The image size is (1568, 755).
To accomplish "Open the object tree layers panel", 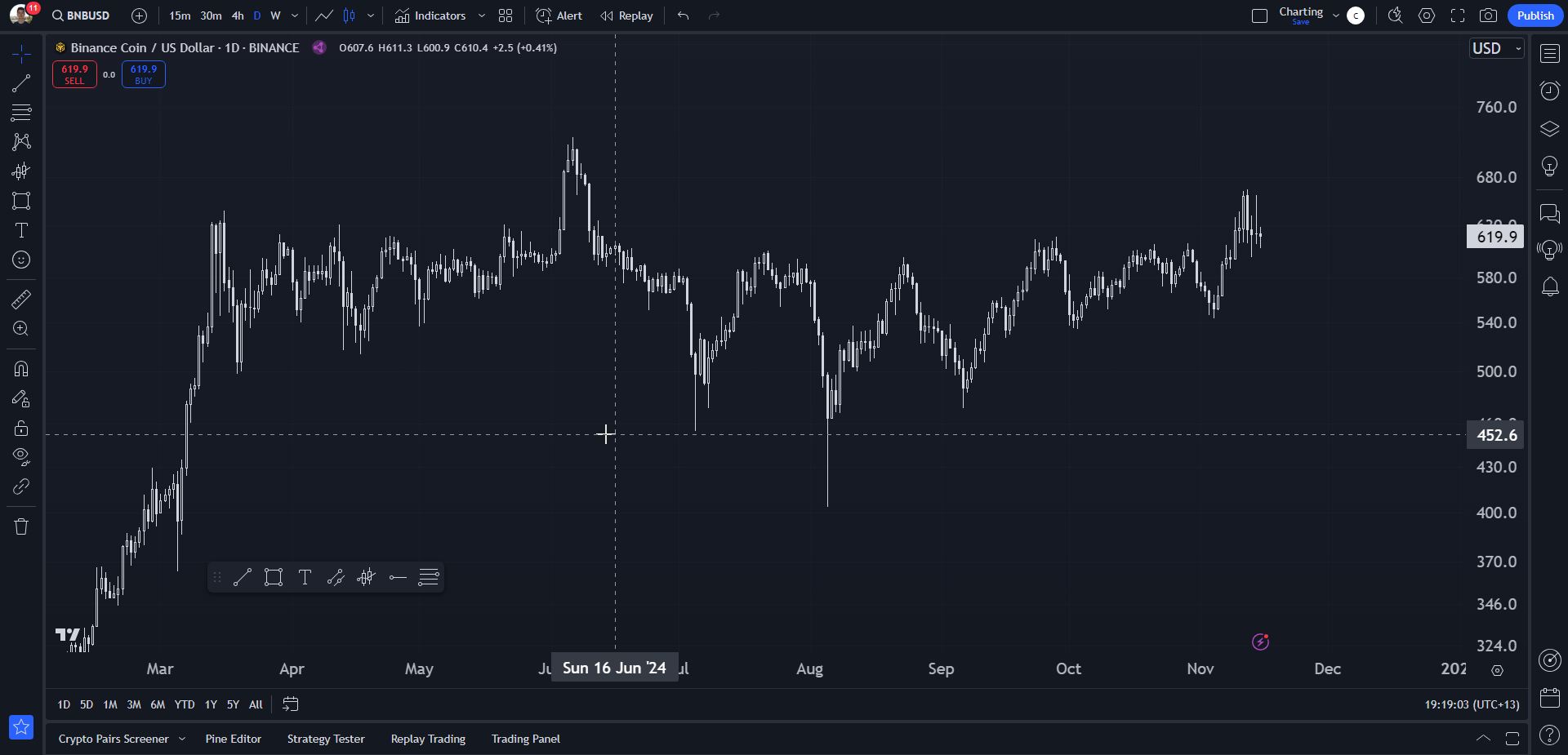I will coord(1550,129).
